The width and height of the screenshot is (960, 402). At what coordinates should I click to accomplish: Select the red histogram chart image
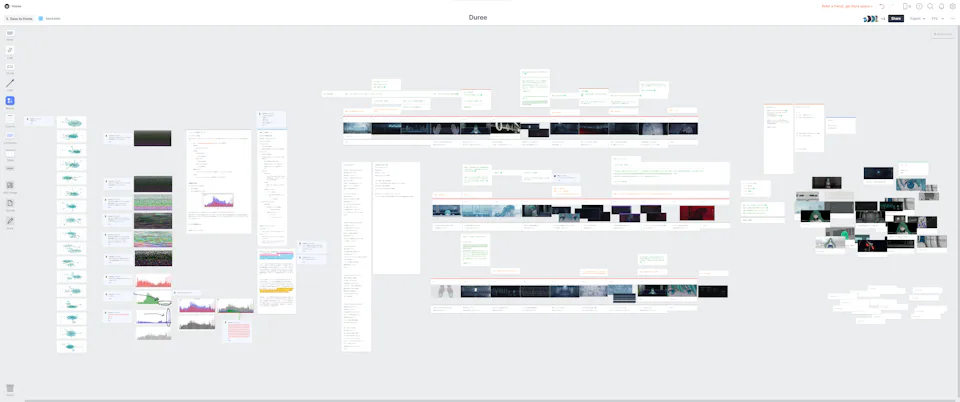153,280
